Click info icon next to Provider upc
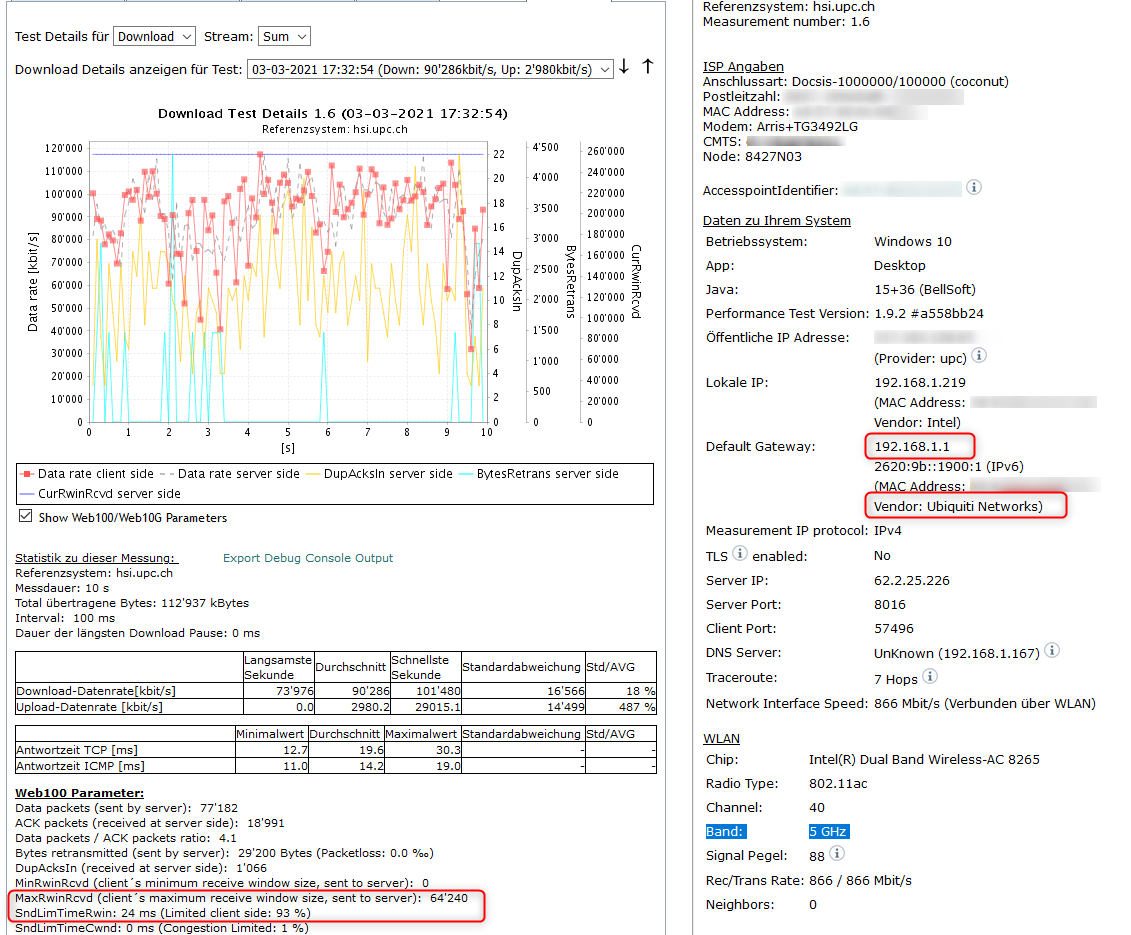The width and height of the screenshot is (1131, 935). point(980,356)
